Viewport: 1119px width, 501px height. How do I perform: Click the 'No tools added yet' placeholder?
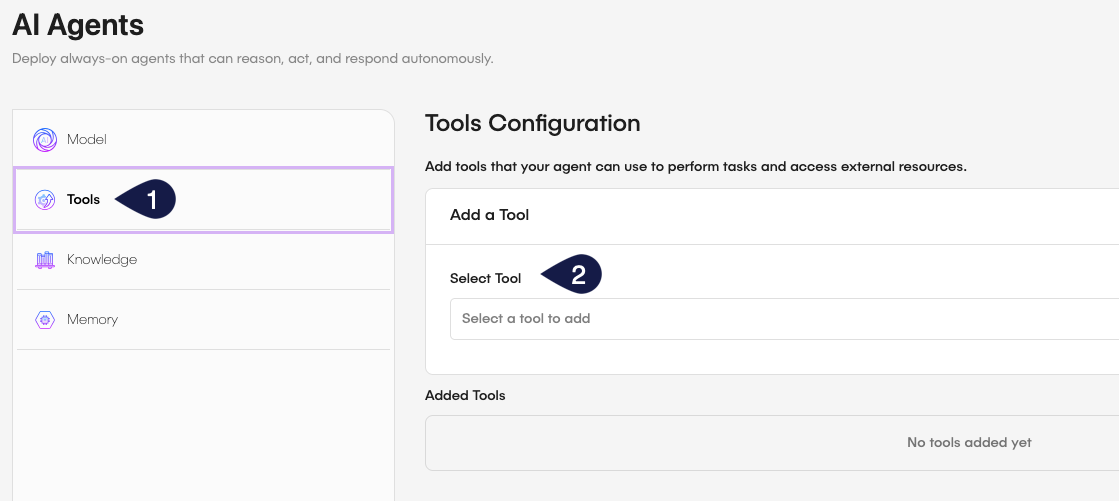click(968, 442)
